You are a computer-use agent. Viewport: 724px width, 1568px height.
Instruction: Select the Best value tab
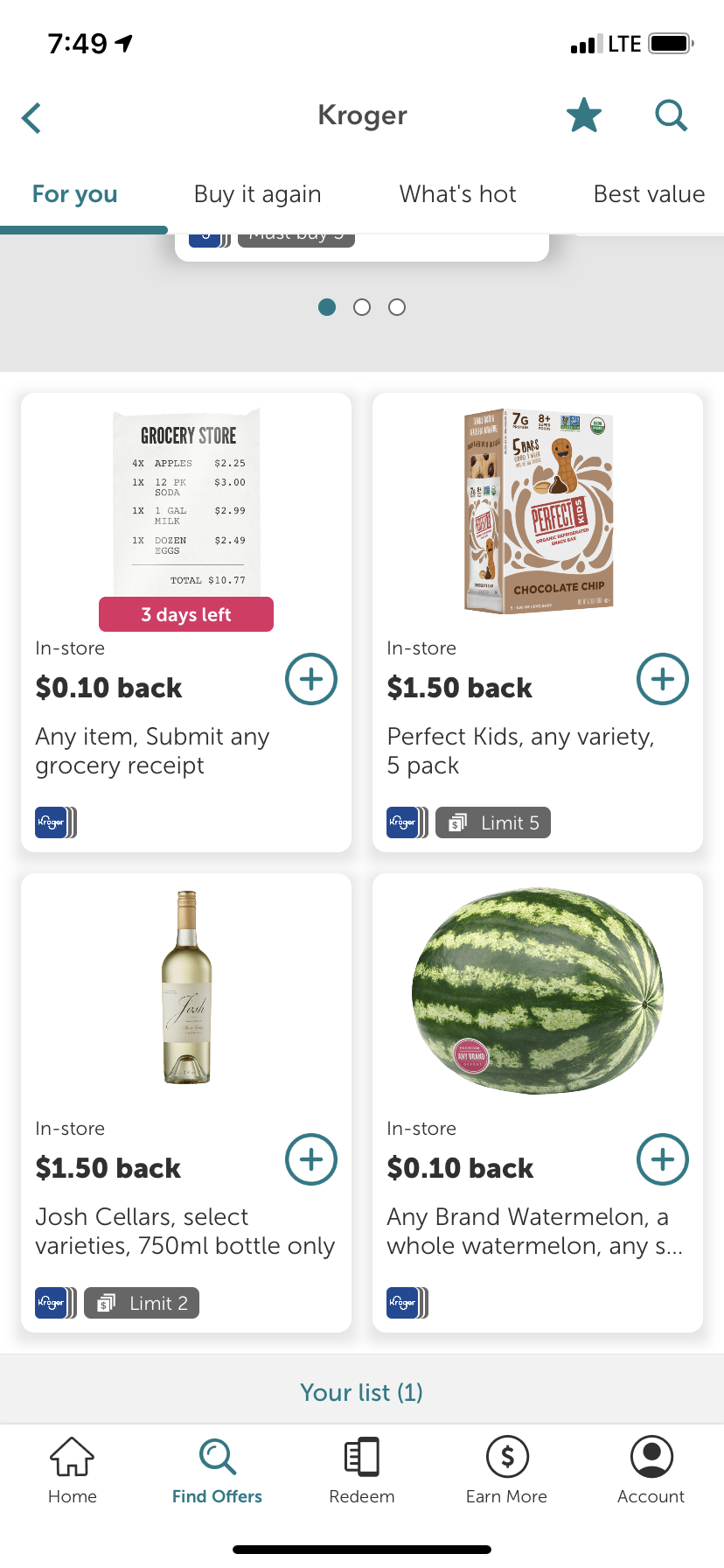click(649, 194)
